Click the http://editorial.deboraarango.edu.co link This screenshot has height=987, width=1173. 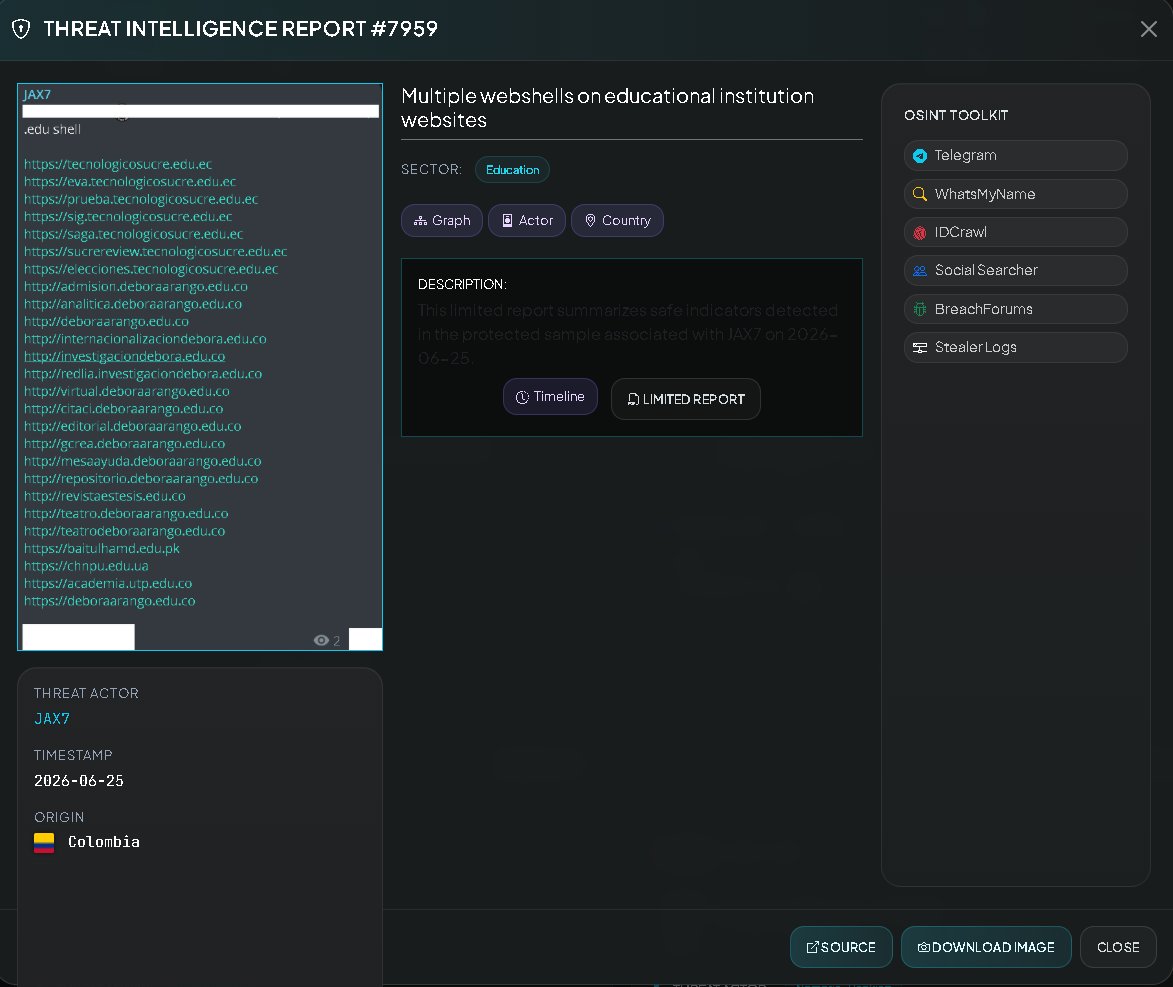(132, 427)
